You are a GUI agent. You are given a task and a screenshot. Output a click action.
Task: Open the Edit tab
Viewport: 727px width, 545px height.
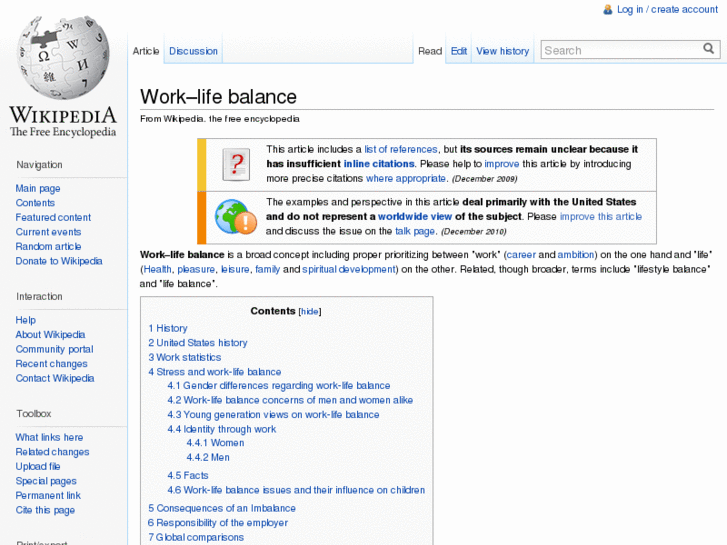[x=459, y=51]
